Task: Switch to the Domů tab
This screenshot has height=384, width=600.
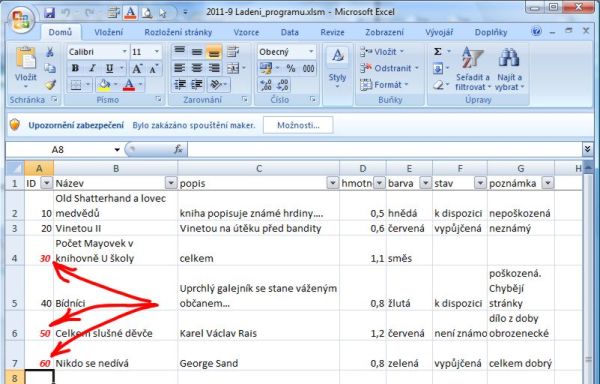Action: pyautogui.click(x=60, y=32)
